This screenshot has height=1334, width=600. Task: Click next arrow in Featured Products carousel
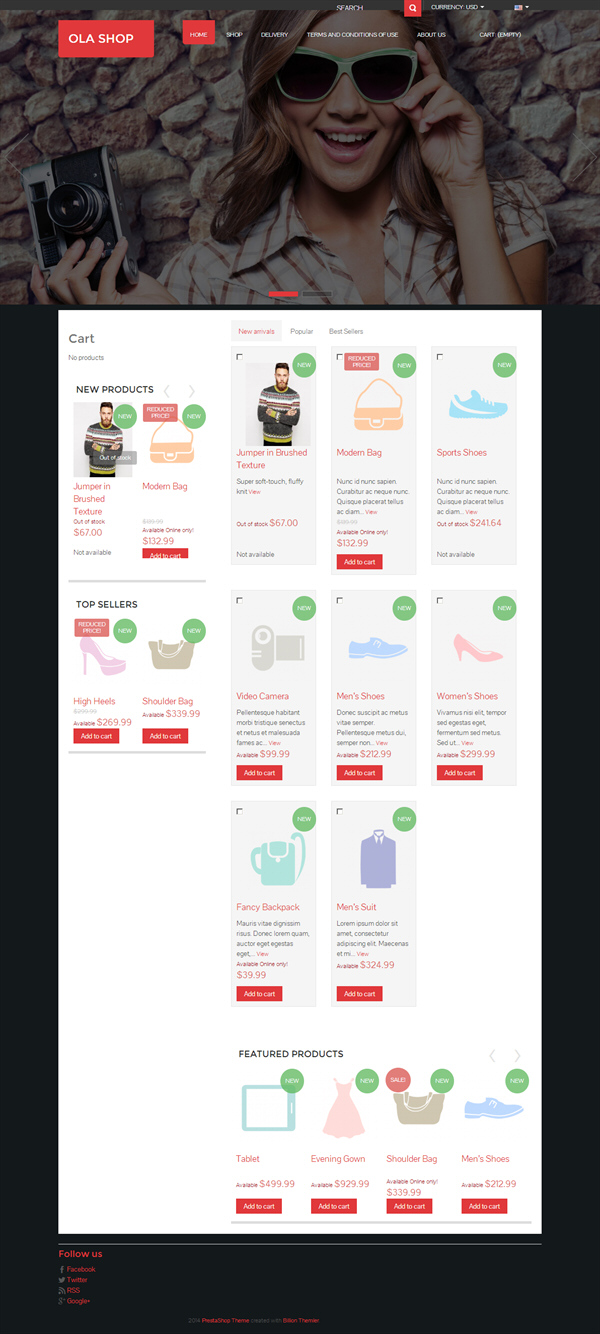(x=517, y=1055)
